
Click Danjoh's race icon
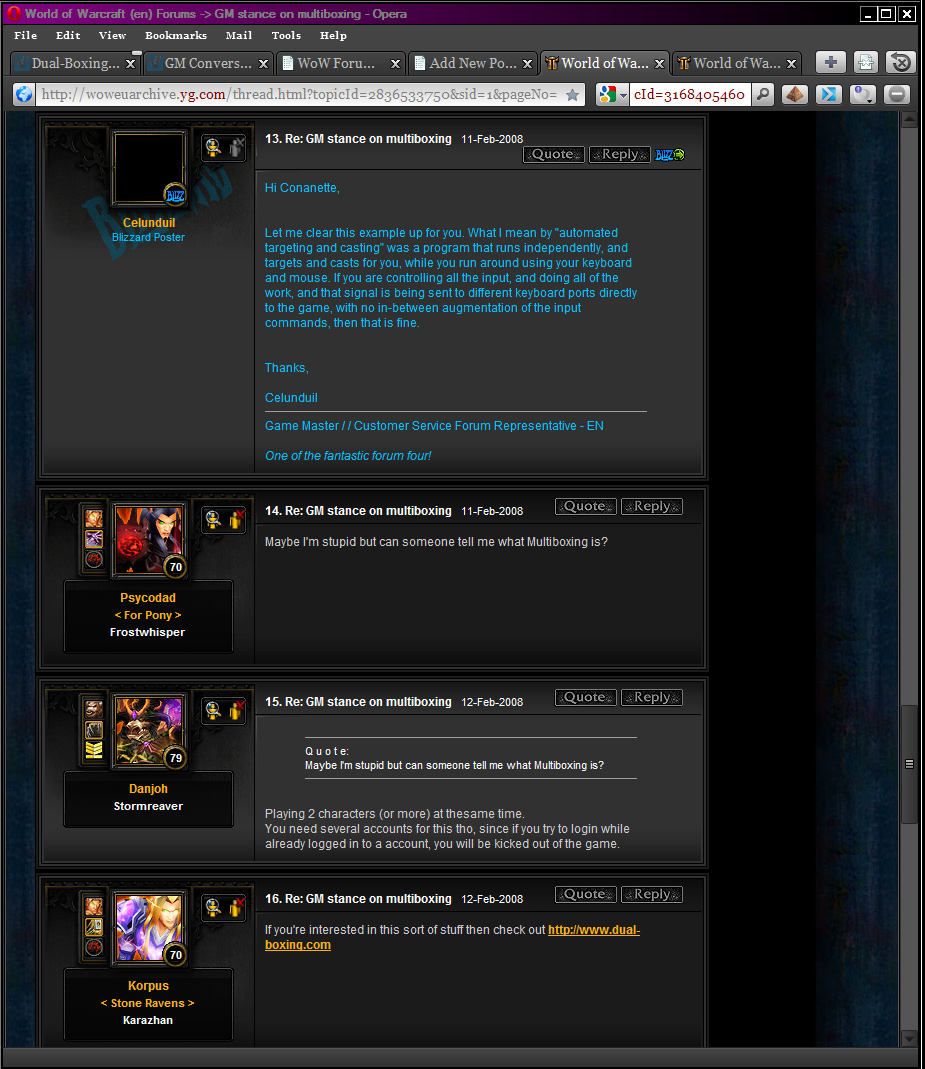tap(94, 710)
